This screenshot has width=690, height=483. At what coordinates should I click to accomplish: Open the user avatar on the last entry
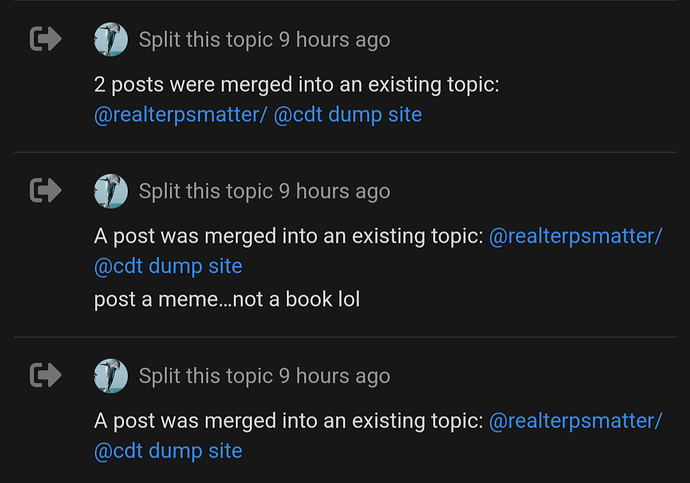pos(111,376)
